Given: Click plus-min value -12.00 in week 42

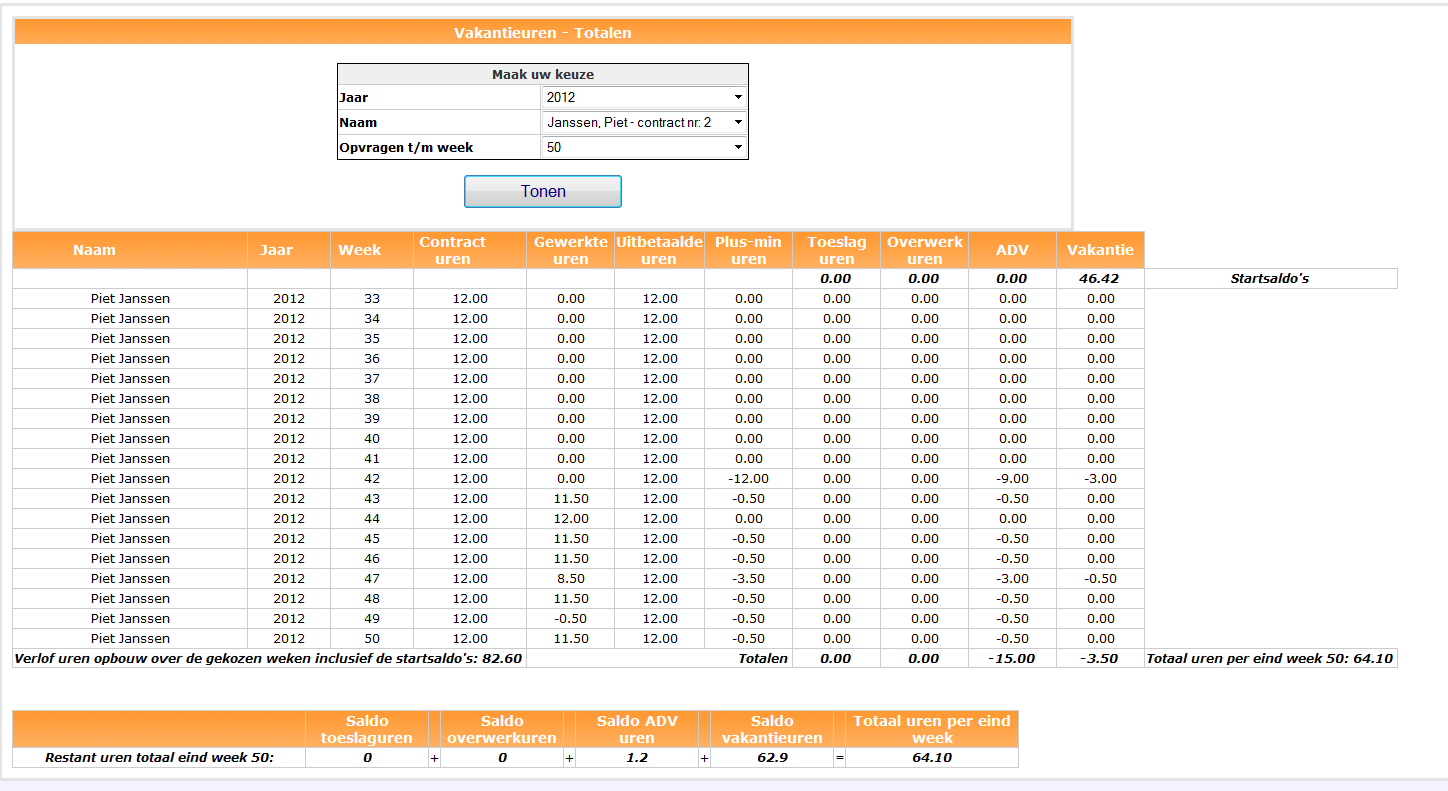Looking at the screenshot, I should tap(748, 478).
